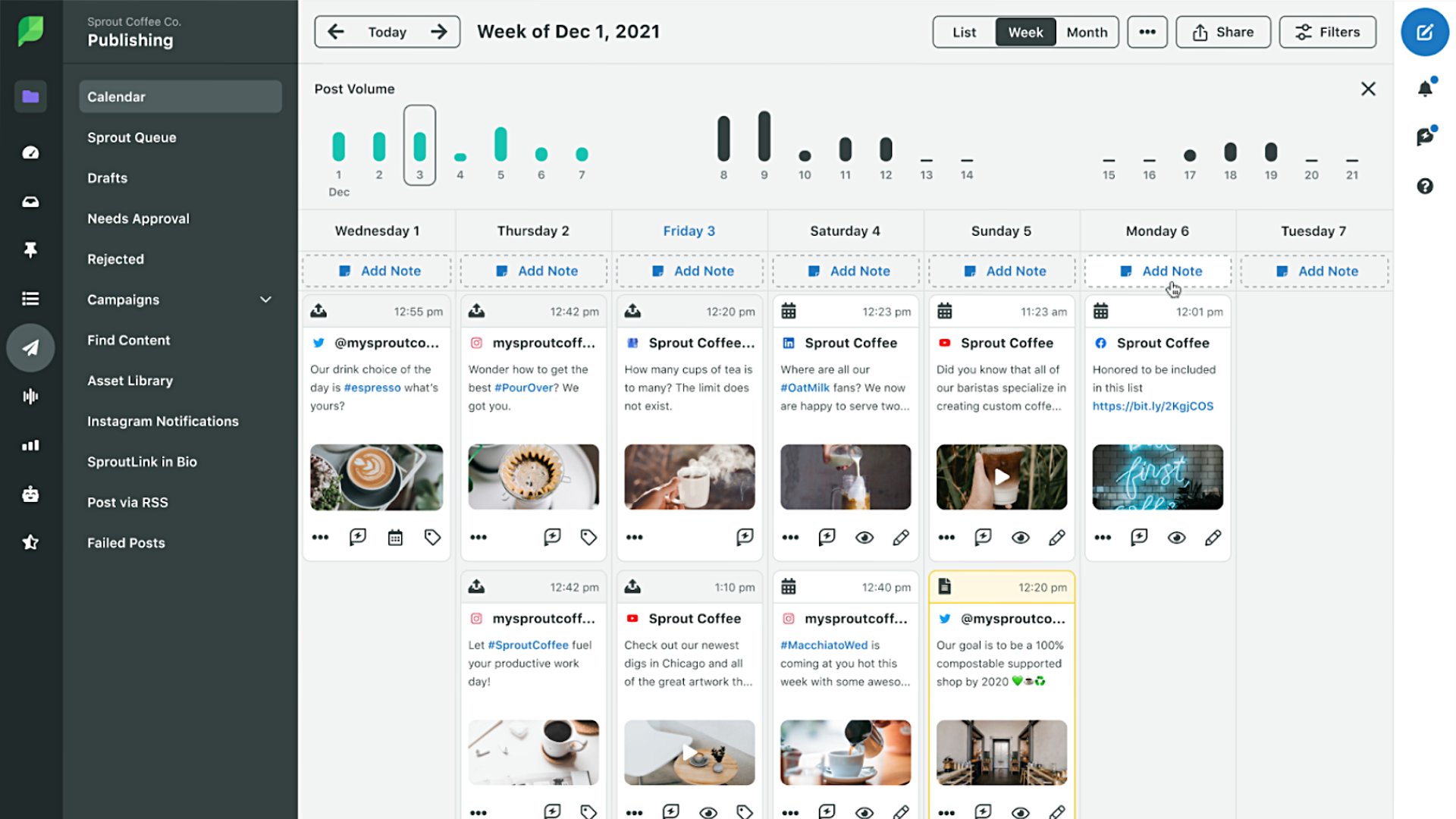Click the blue Compose pencil button
This screenshot has width=1456, height=819.
click(x=1425, y=32)
